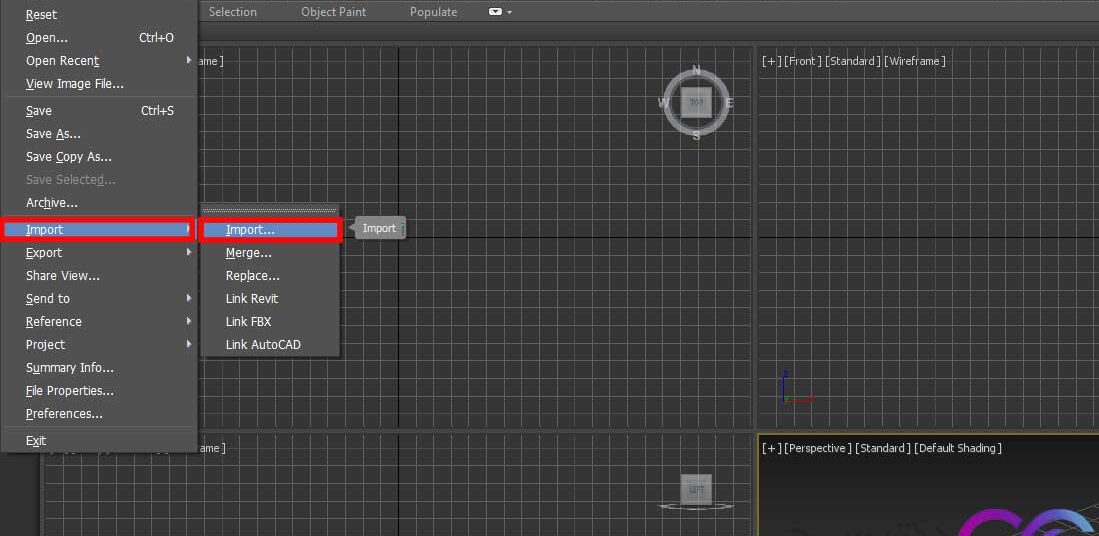Viewport: 1099px width, 536px height.
Task: Switch to the Populate ribbon tab
Action: 433,12
